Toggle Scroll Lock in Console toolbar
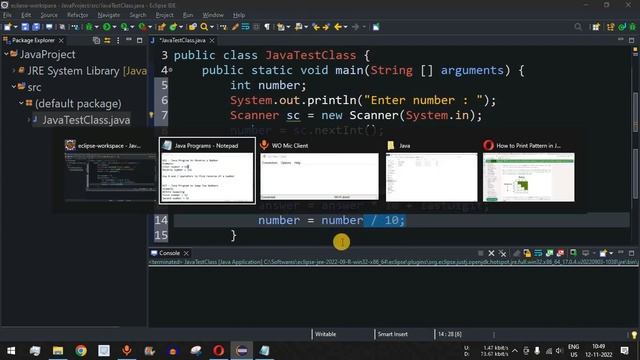Viewport: 640px width, 360px height. [x=527, y=253]
